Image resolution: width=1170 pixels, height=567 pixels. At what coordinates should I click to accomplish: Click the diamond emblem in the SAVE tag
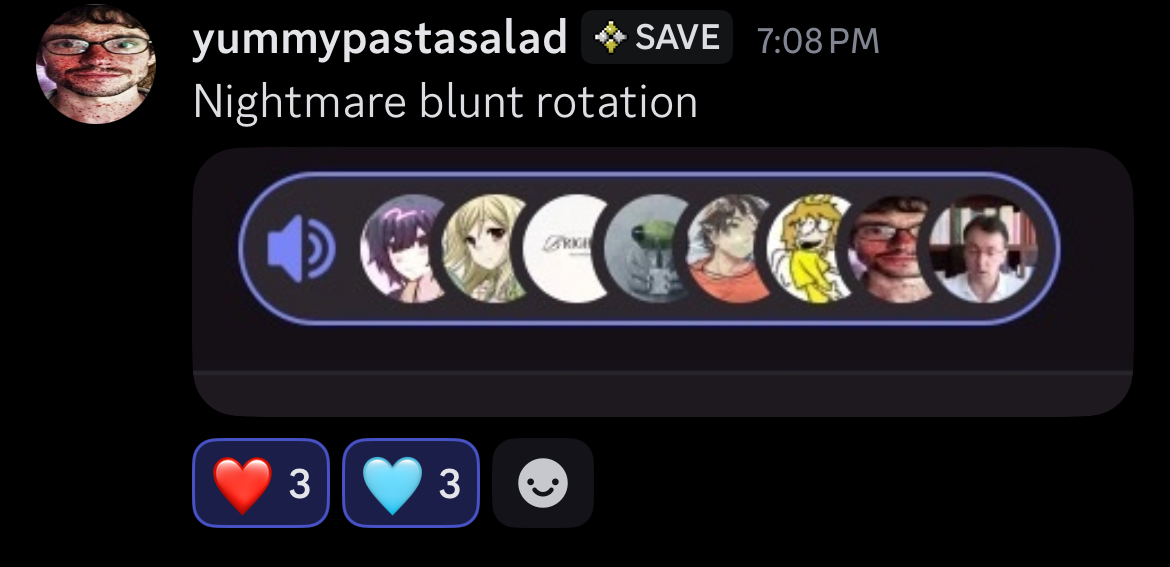coord(610,37)
